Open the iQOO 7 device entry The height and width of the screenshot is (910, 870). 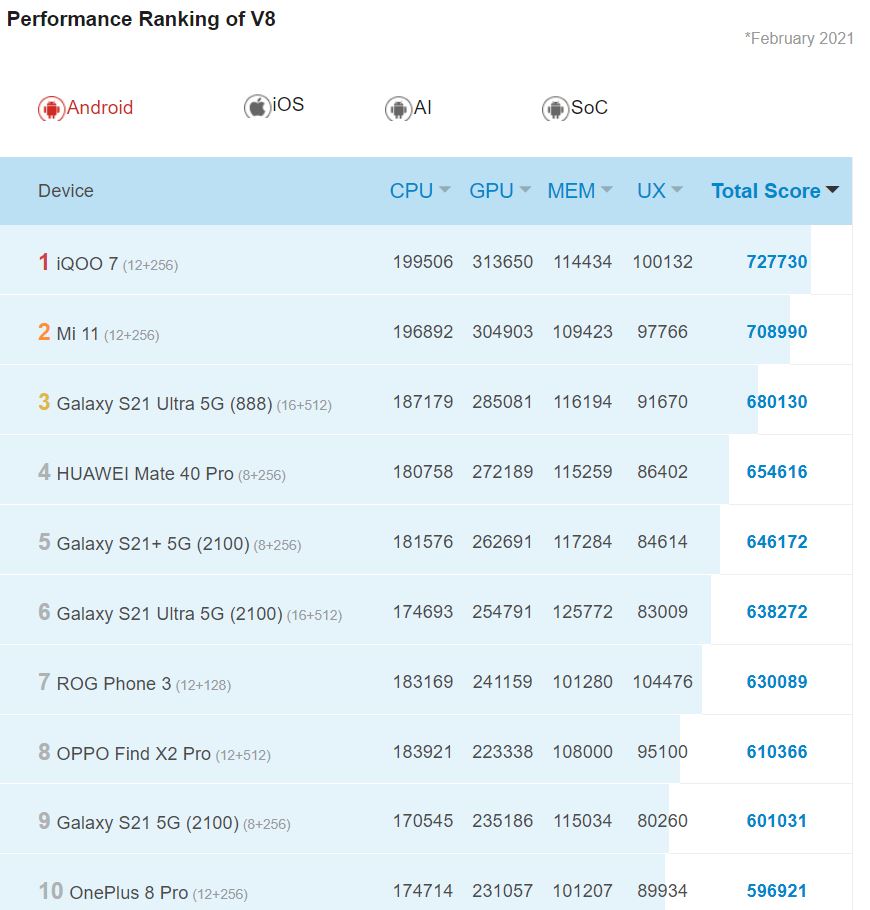[87, 264]
